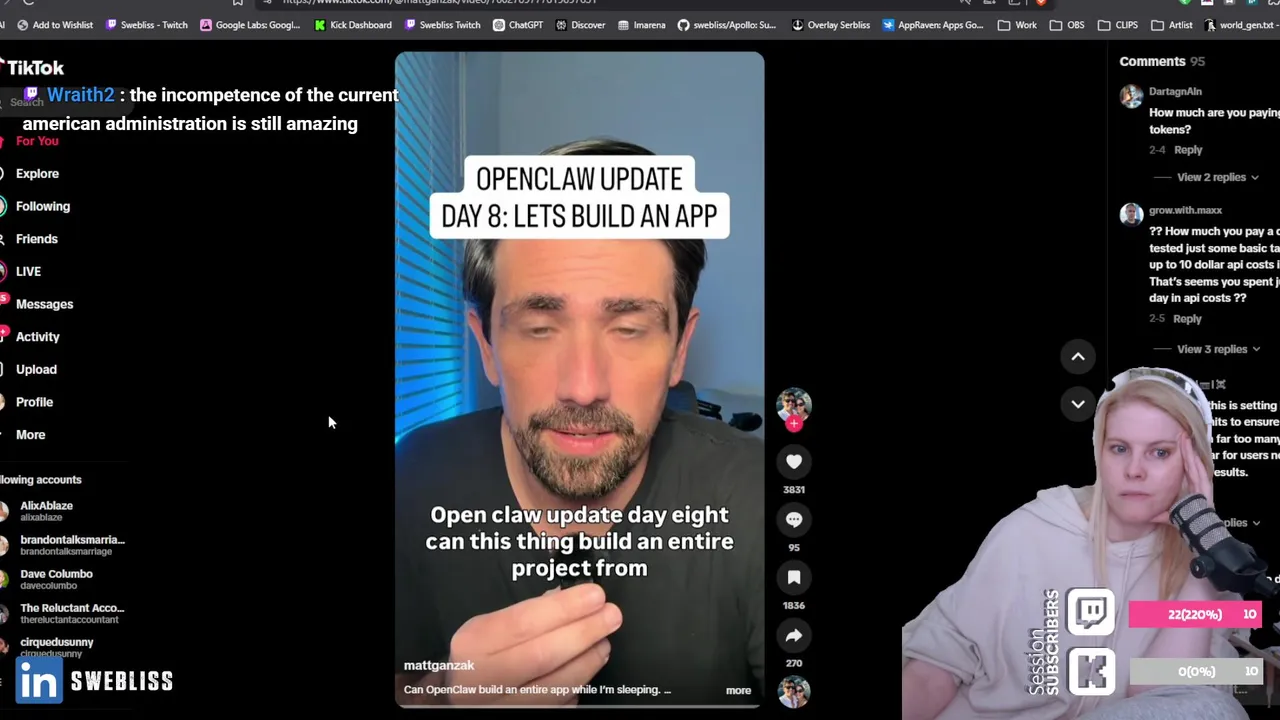
Task: Like the video with heart icon
Action: tap(794, 462)
